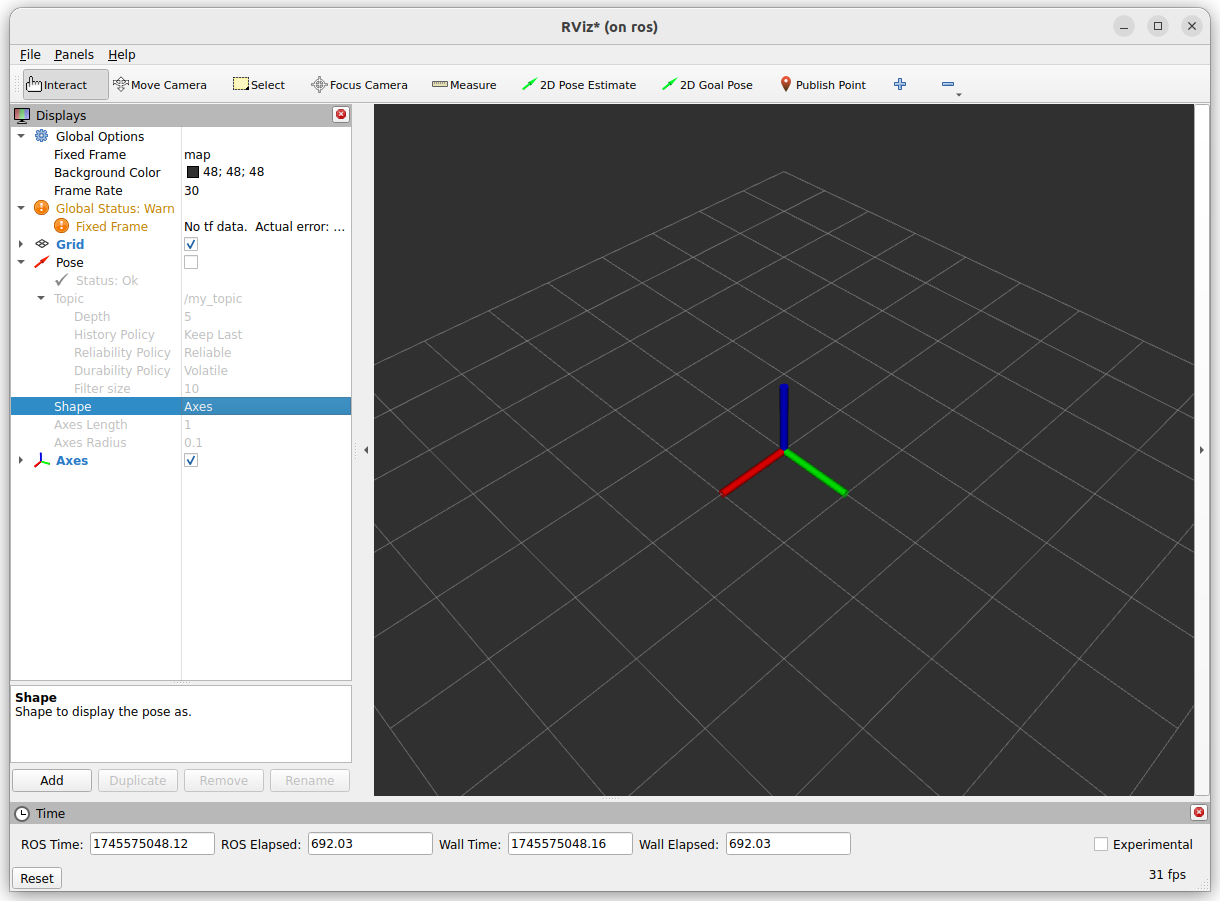Image resolution: width=1220 pixels, height=901 pixels.
Task: Click right-edge splitter arrow of 3D view
Action: 1202,450
